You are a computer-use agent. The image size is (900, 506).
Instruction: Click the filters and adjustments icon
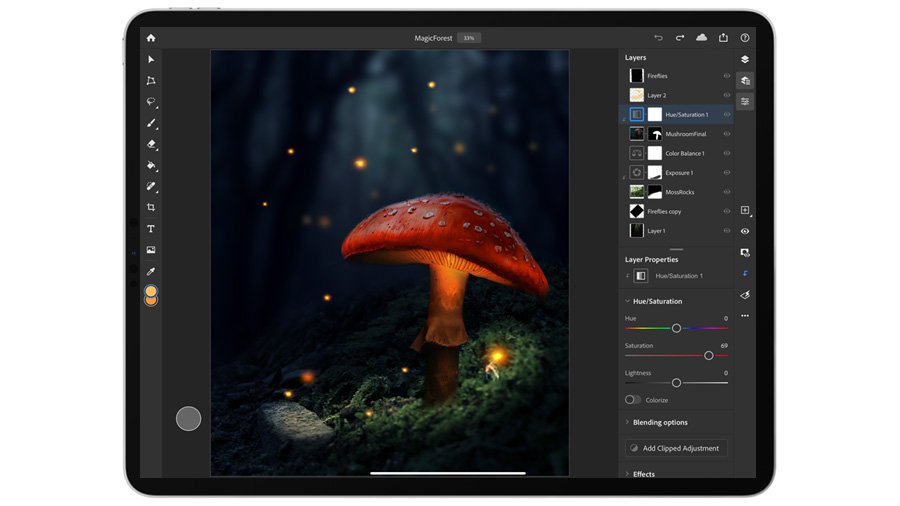coord(745,295)
